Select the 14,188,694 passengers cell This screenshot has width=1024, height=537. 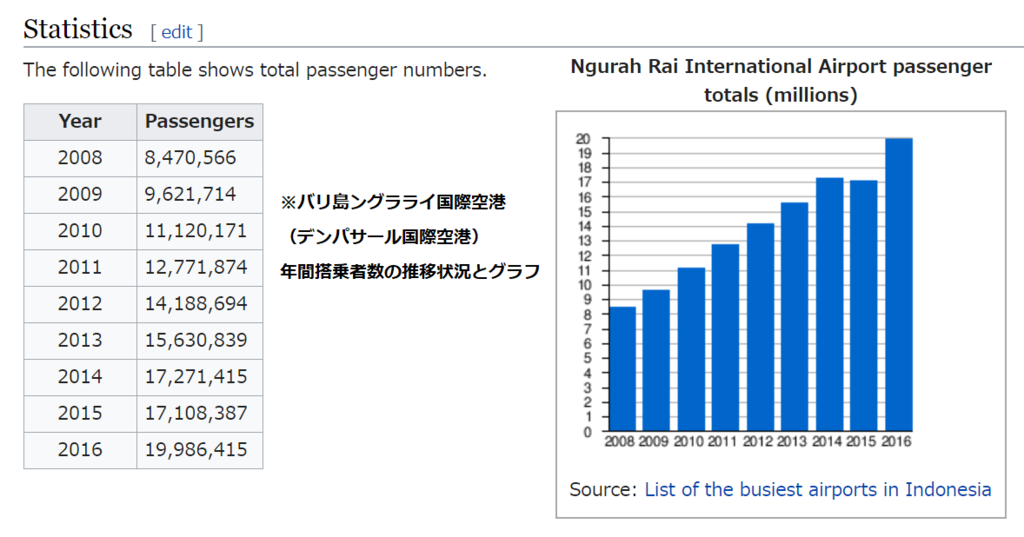(199, 304)
